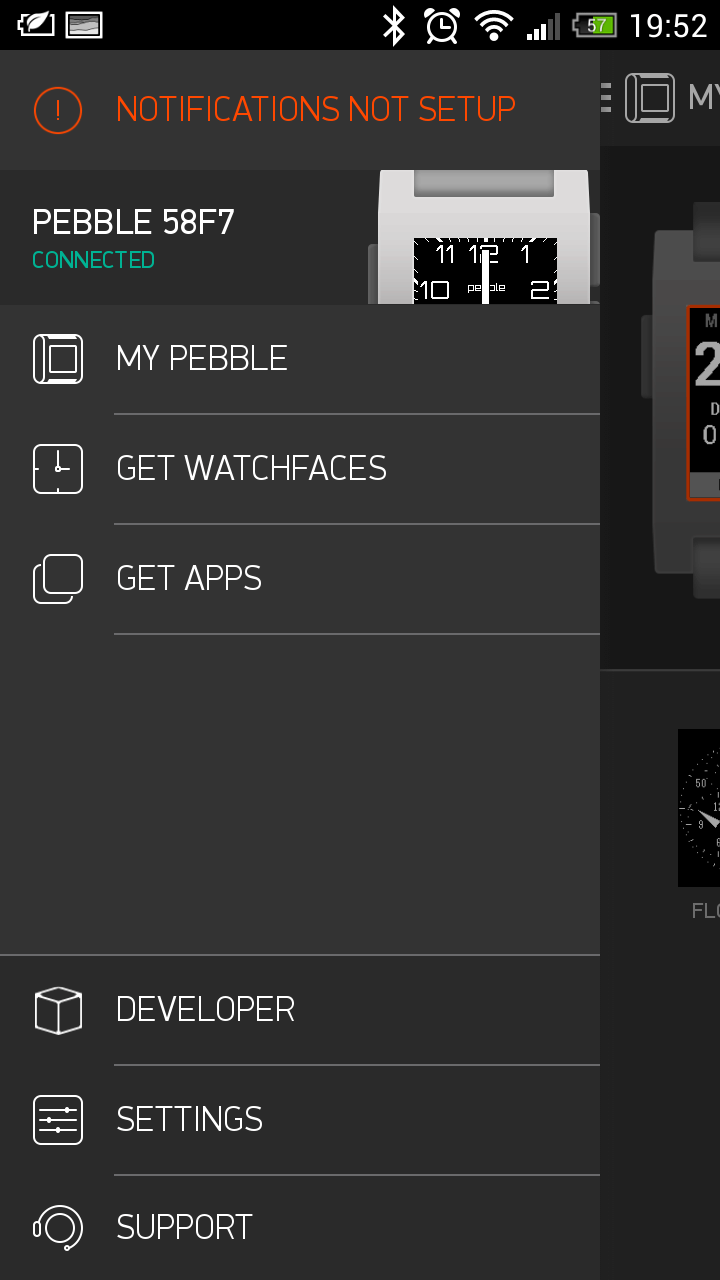Tap the My Pebble watch icon
Screen dimensions: 720x1280
tap(58, 358)
